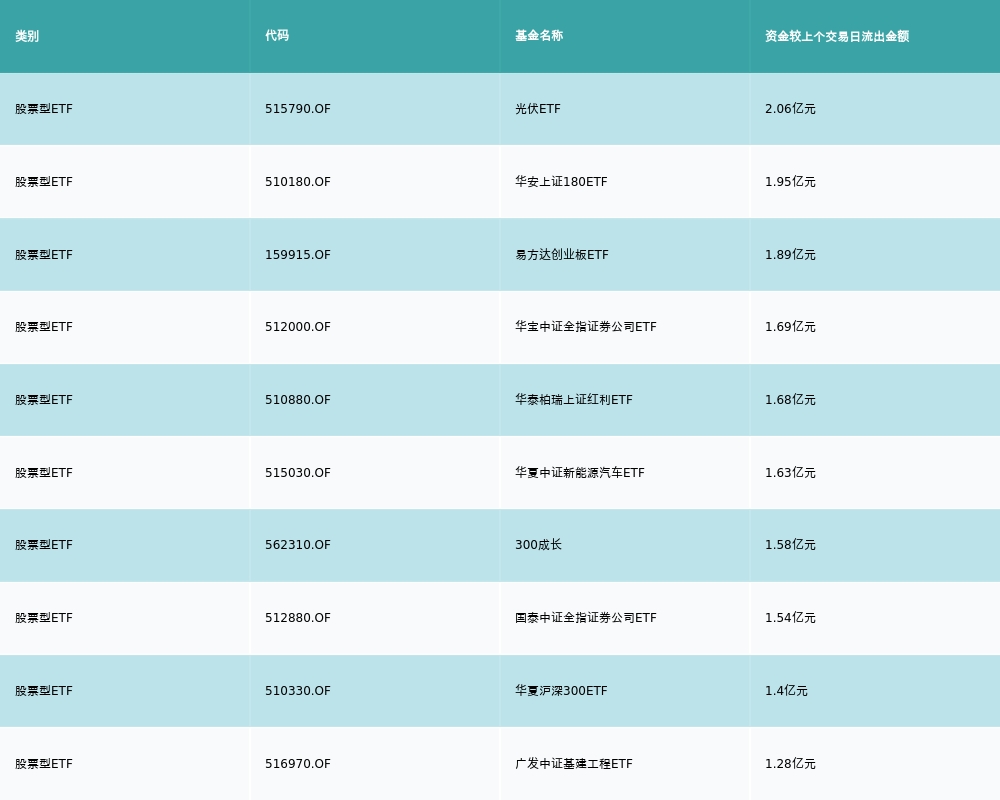
Task: Select code cell 512880.OF
Action: [298, 618]
